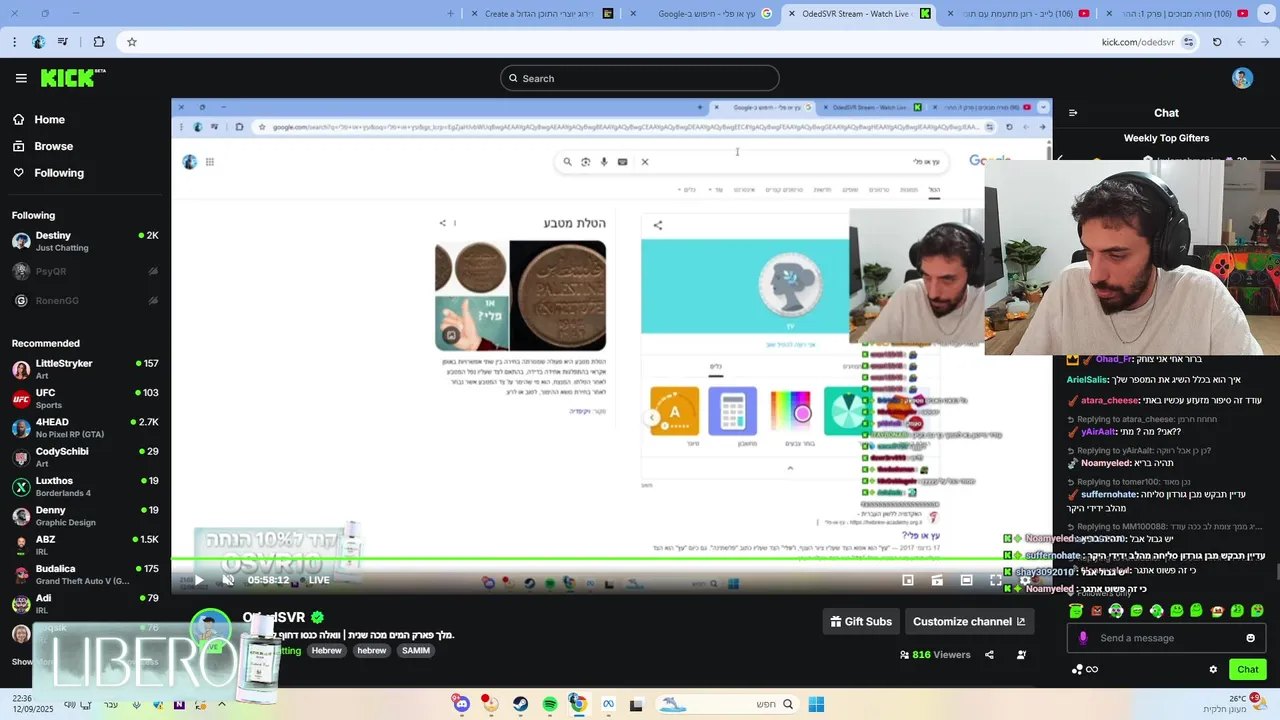Screen dimensions: 1280x720
Task: Select the lowercase hebrew tag
Action: [x=372, y=650]
